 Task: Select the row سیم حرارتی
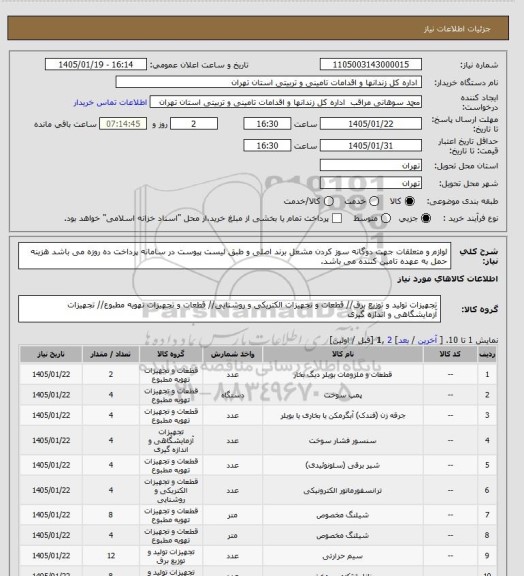pos(258,556)
